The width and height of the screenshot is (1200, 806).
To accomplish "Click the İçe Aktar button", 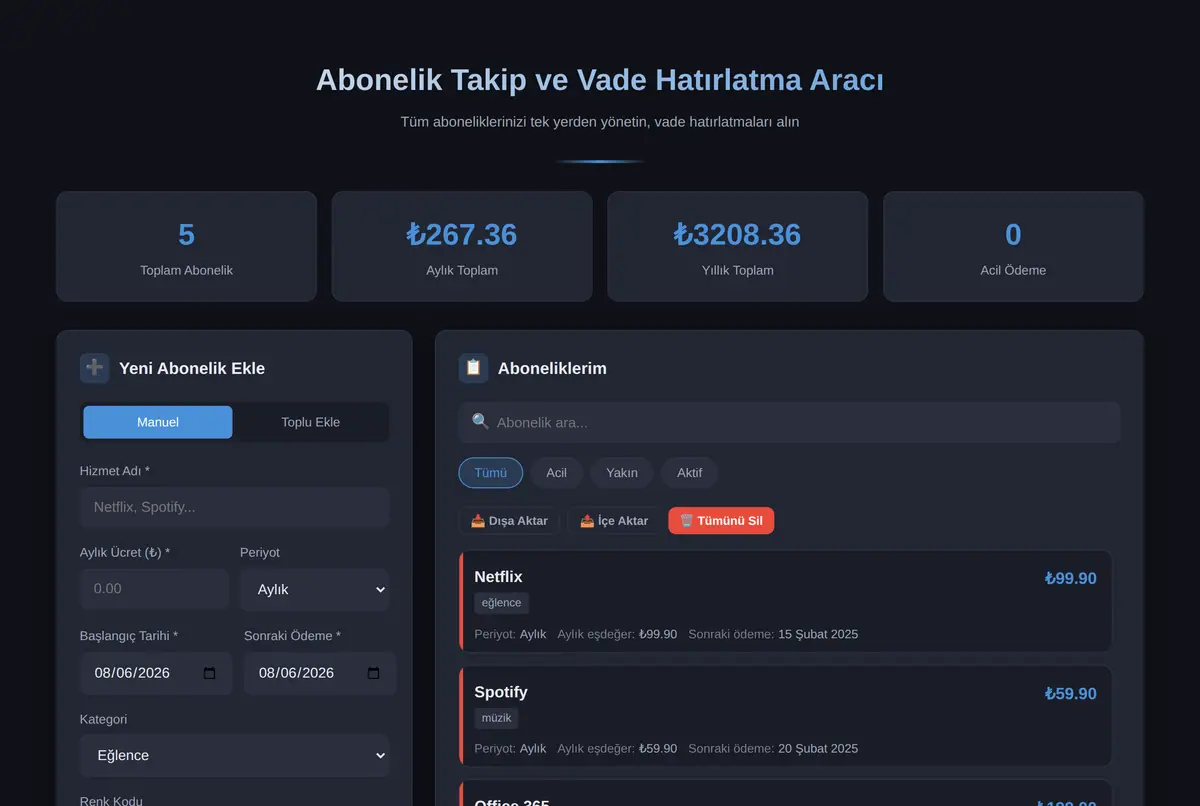I will click(614, 521).
